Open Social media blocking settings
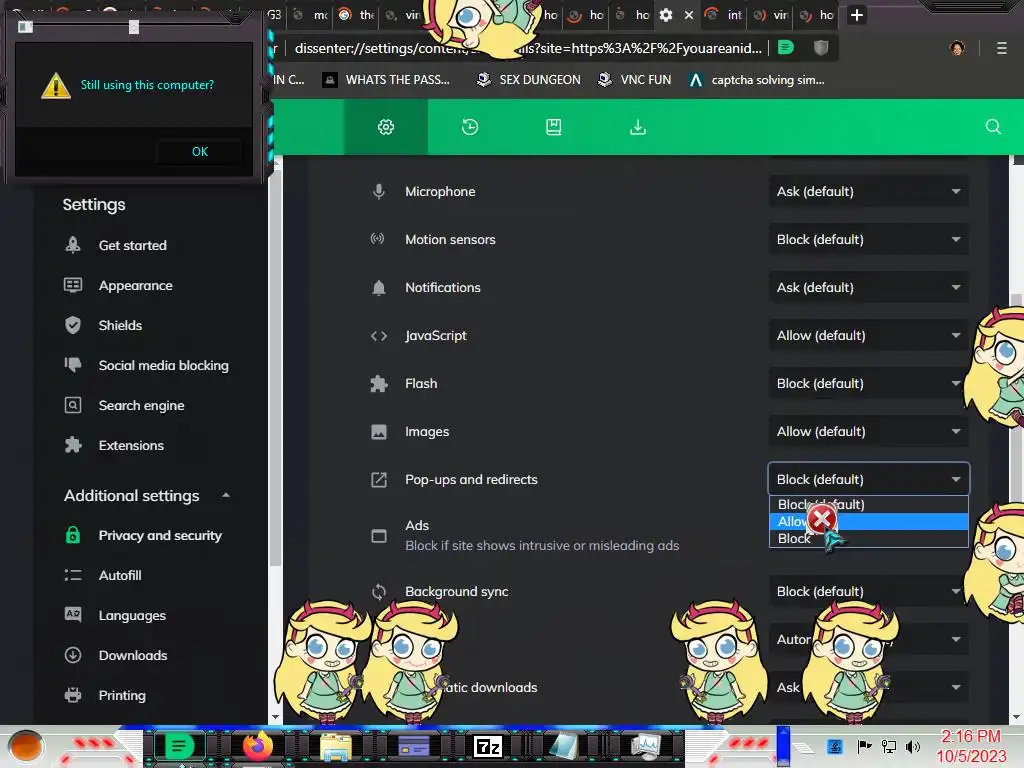 click(163, 366)
